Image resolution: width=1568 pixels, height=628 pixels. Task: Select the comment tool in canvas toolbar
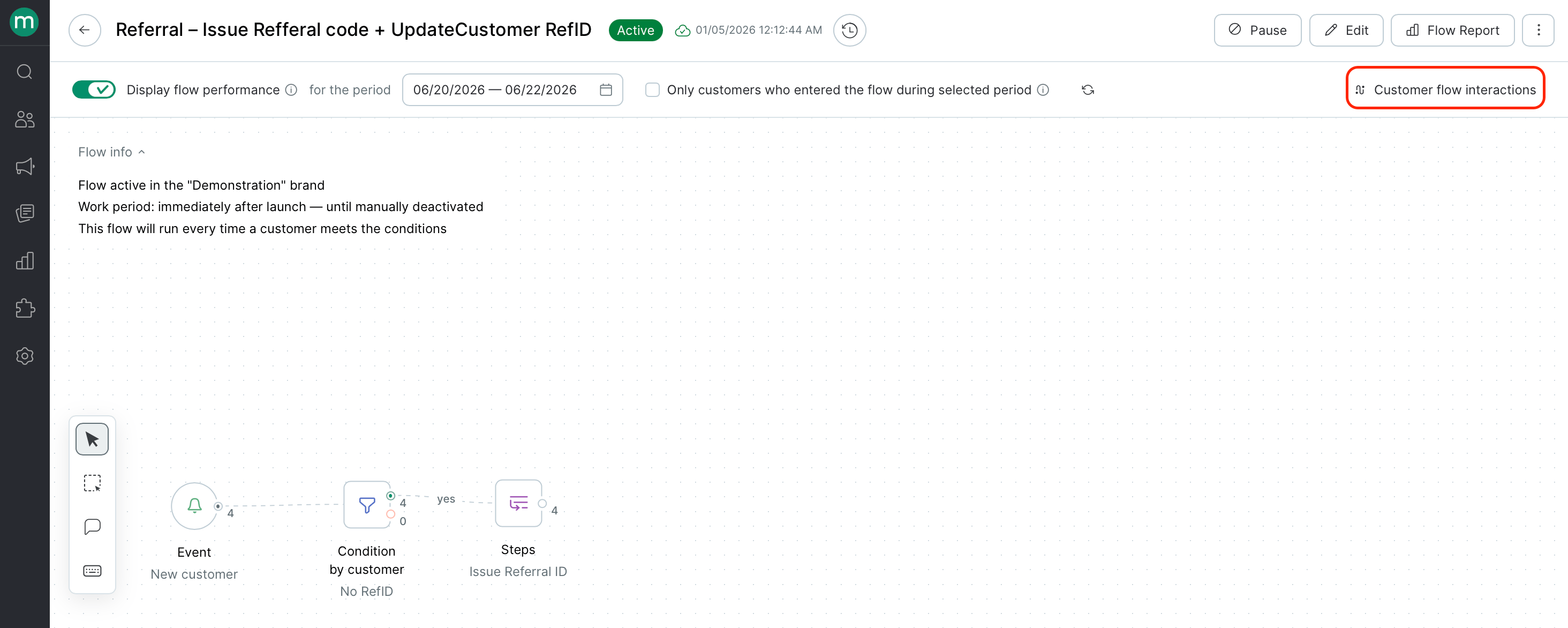(92, 527)
